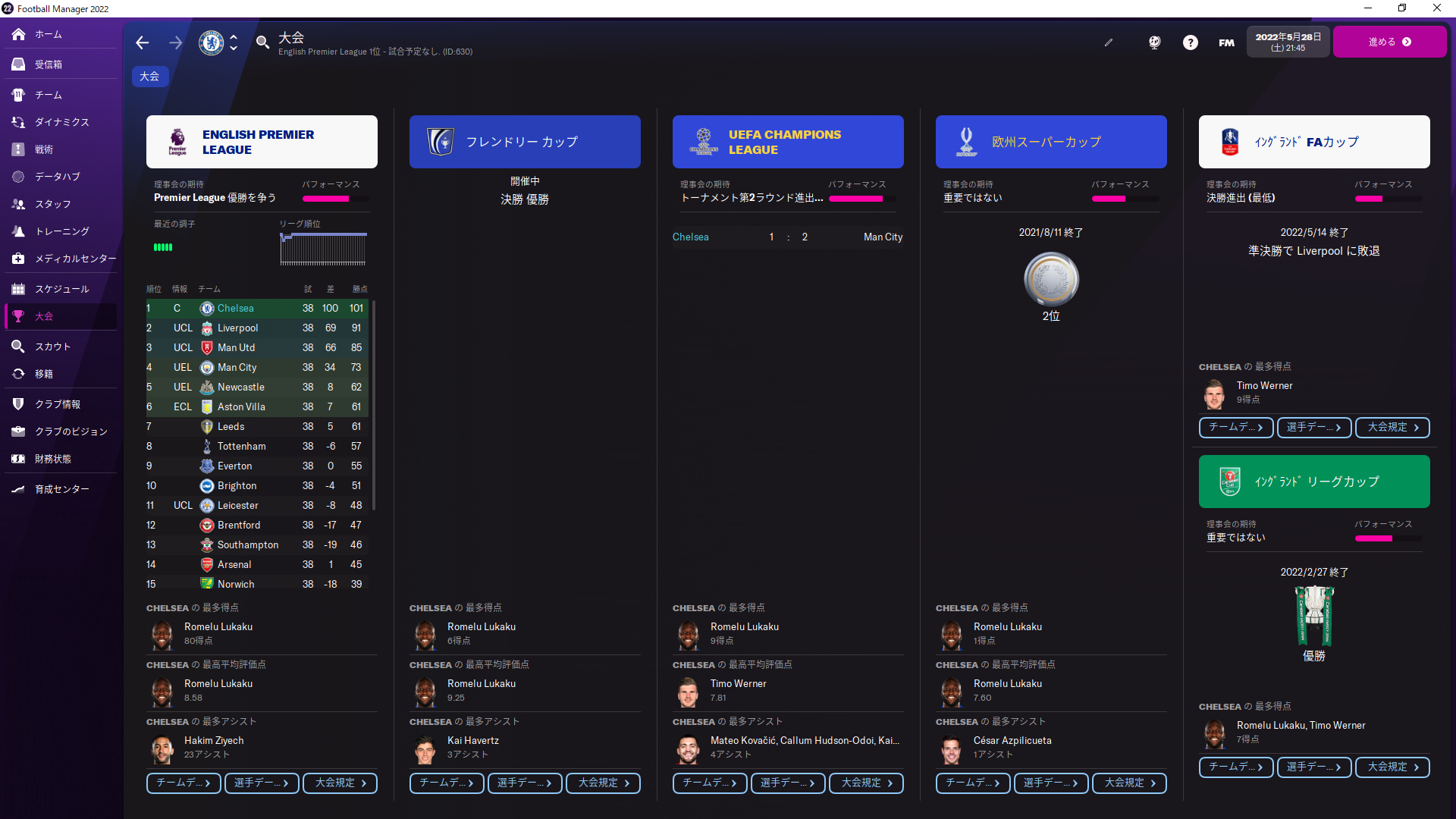Click the globe world icon in header

1154,42
